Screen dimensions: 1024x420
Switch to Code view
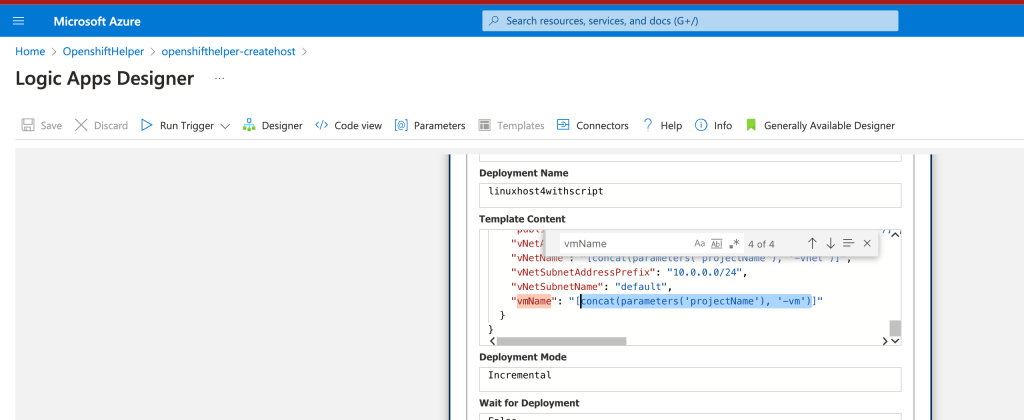[x=348, y=125]
